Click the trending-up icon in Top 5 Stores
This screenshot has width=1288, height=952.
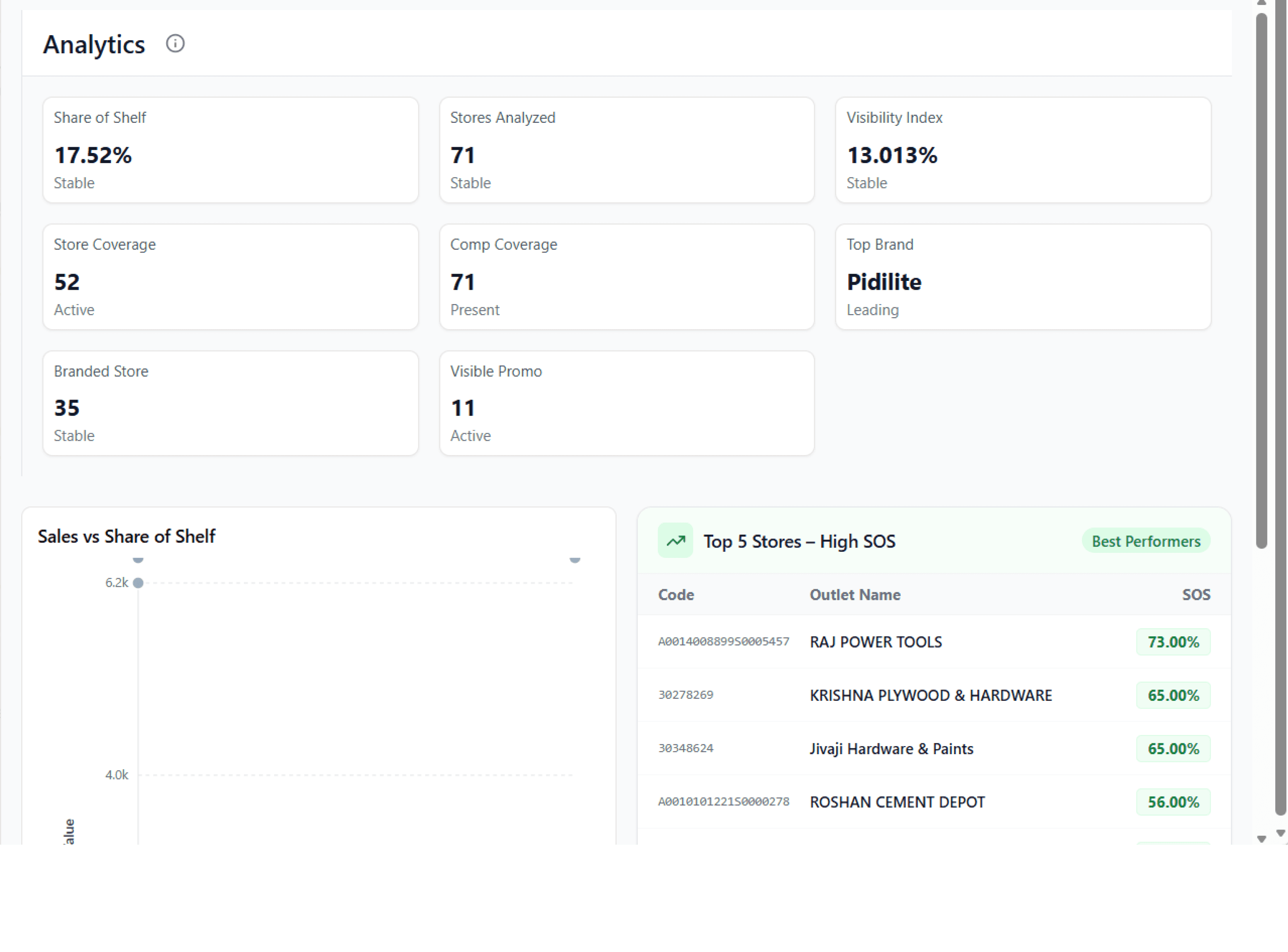[675, 541]
